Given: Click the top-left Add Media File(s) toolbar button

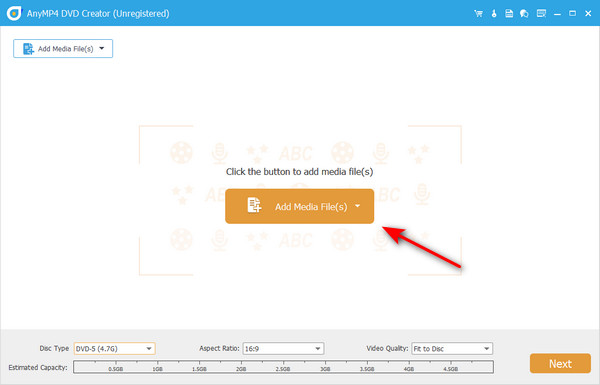Looking at the screenshot, I should [x=63, y=49].
